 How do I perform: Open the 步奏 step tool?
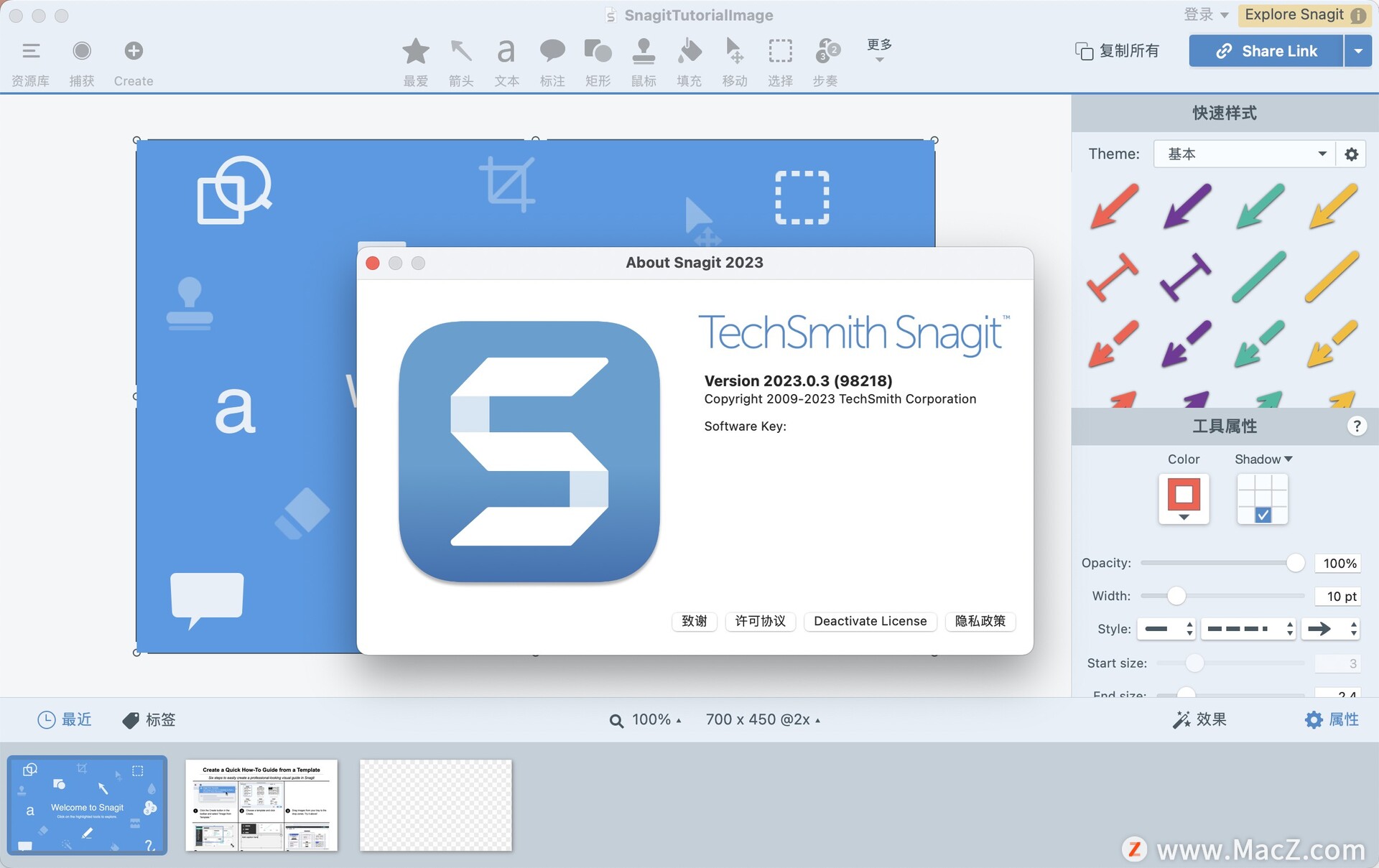coord(825,59)
